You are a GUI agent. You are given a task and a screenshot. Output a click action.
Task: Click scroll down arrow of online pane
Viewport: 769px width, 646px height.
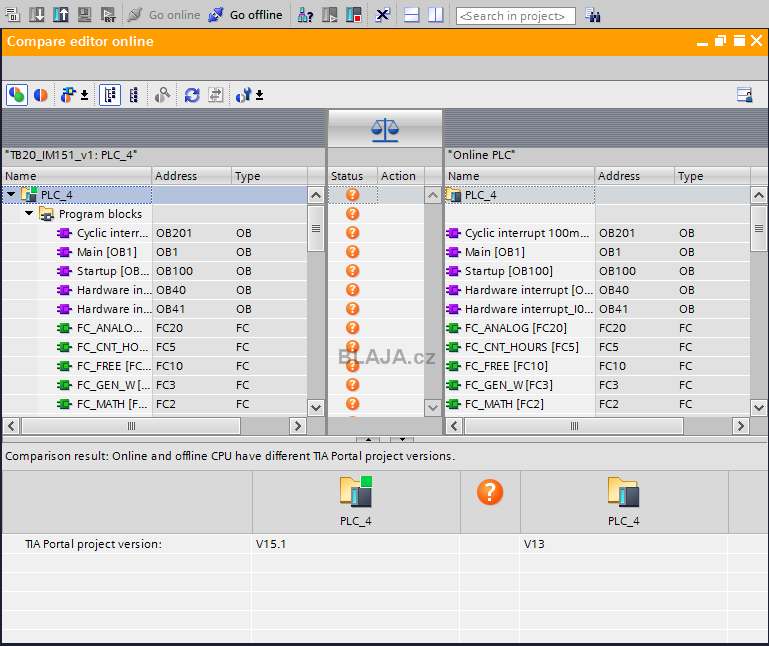(x=759, y=408)
